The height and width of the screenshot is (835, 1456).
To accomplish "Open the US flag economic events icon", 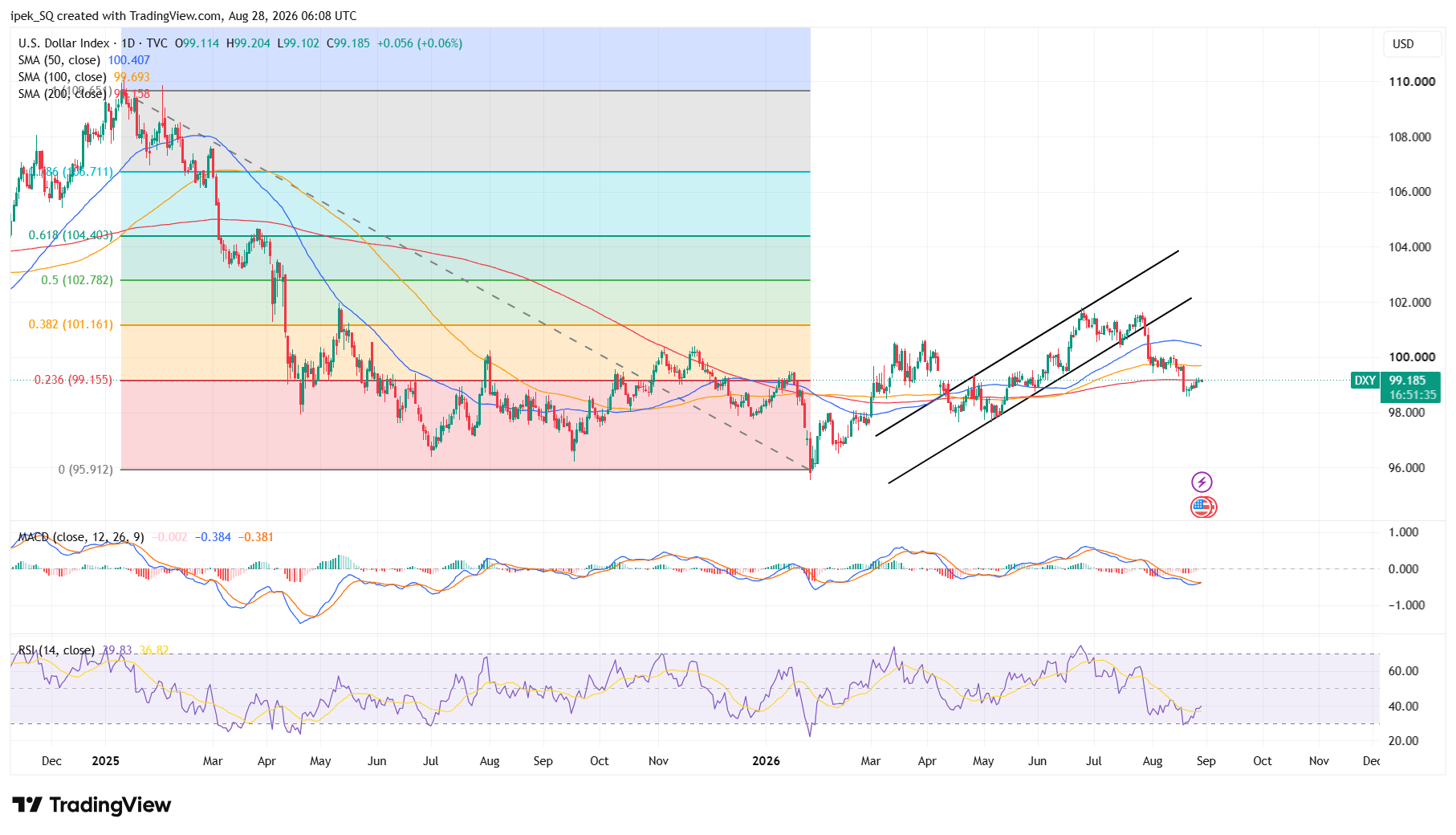I will click(x=1202, y=507).
